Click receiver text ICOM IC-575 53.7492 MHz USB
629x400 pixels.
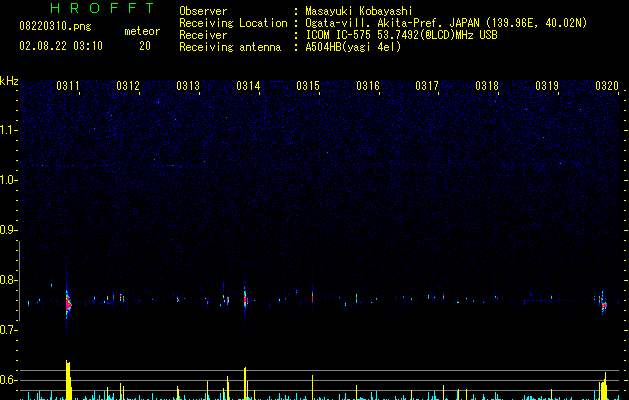tap(402, 35)
